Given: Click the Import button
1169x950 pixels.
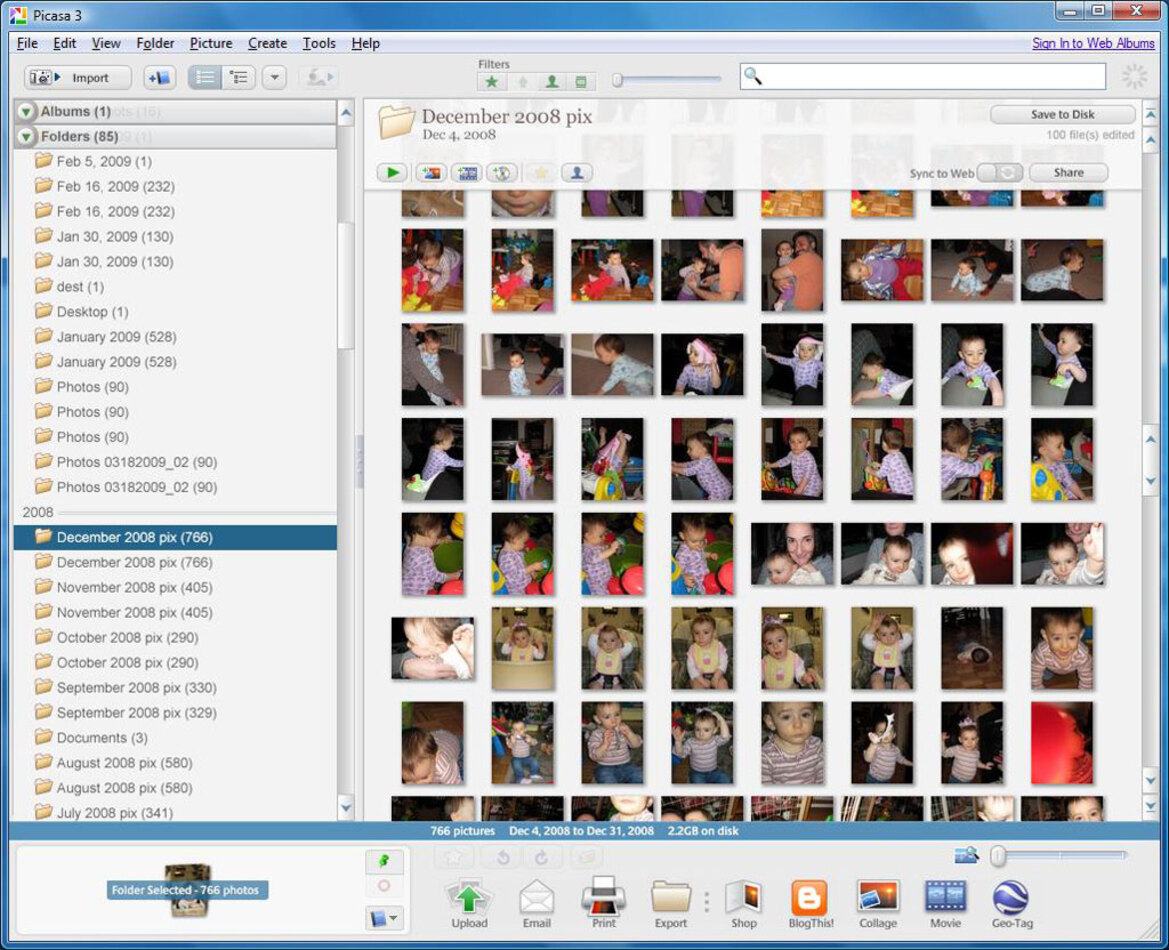Looking at the screenshot, I should tap(78, 78).
